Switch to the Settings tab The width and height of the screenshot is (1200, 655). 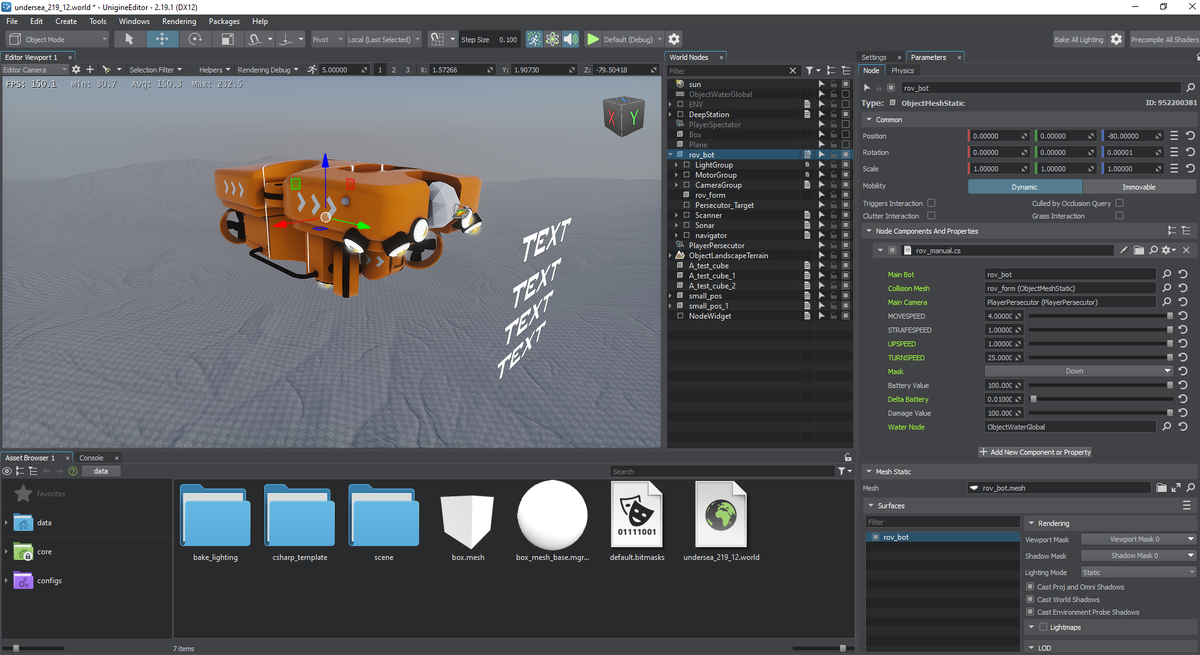click(874, 57)
